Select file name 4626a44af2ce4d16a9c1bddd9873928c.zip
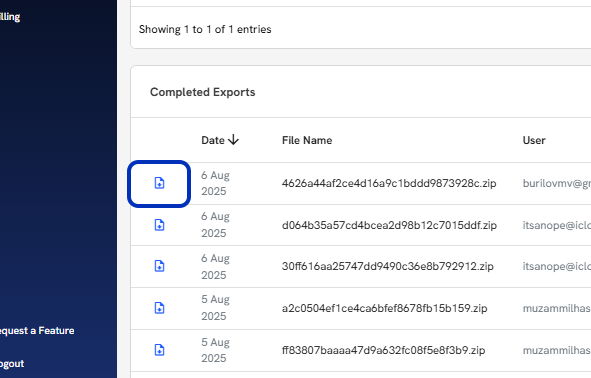Viewport: 591px width, 378px height. 389,183
